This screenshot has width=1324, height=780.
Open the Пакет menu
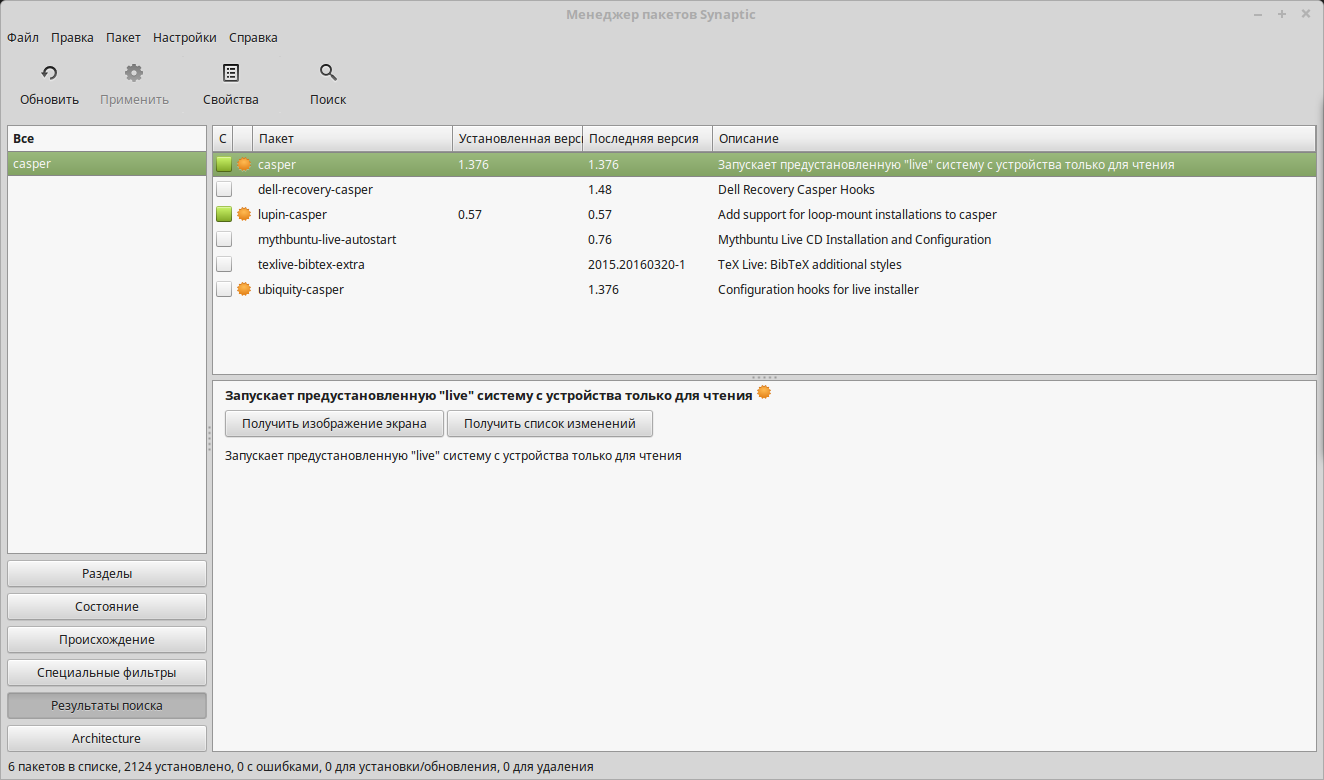(x=123, y=37)
